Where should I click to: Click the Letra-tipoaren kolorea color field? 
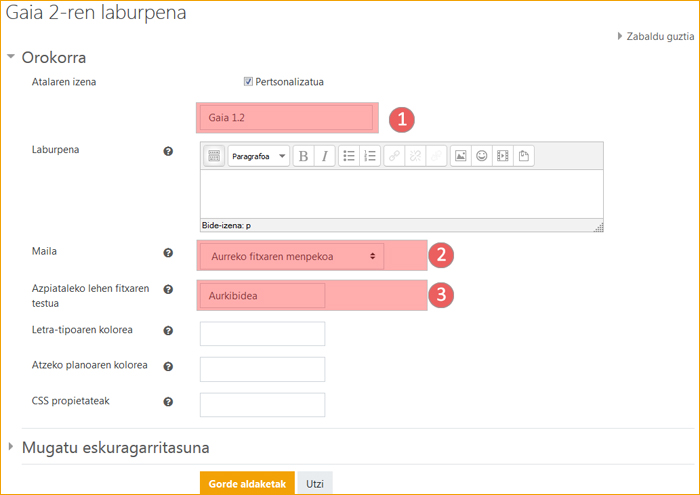coord(263,334)
